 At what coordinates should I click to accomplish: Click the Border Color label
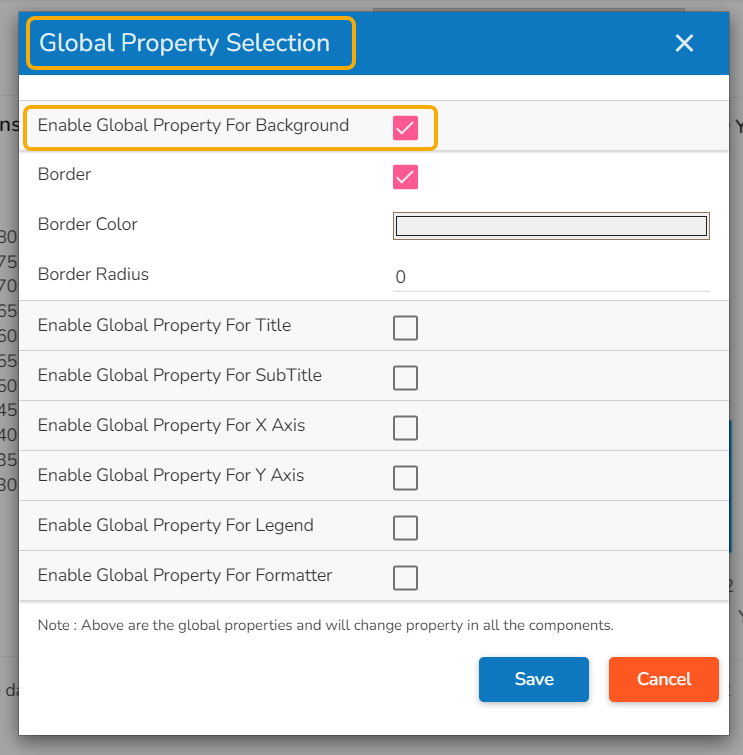click(x=88, y=224)
